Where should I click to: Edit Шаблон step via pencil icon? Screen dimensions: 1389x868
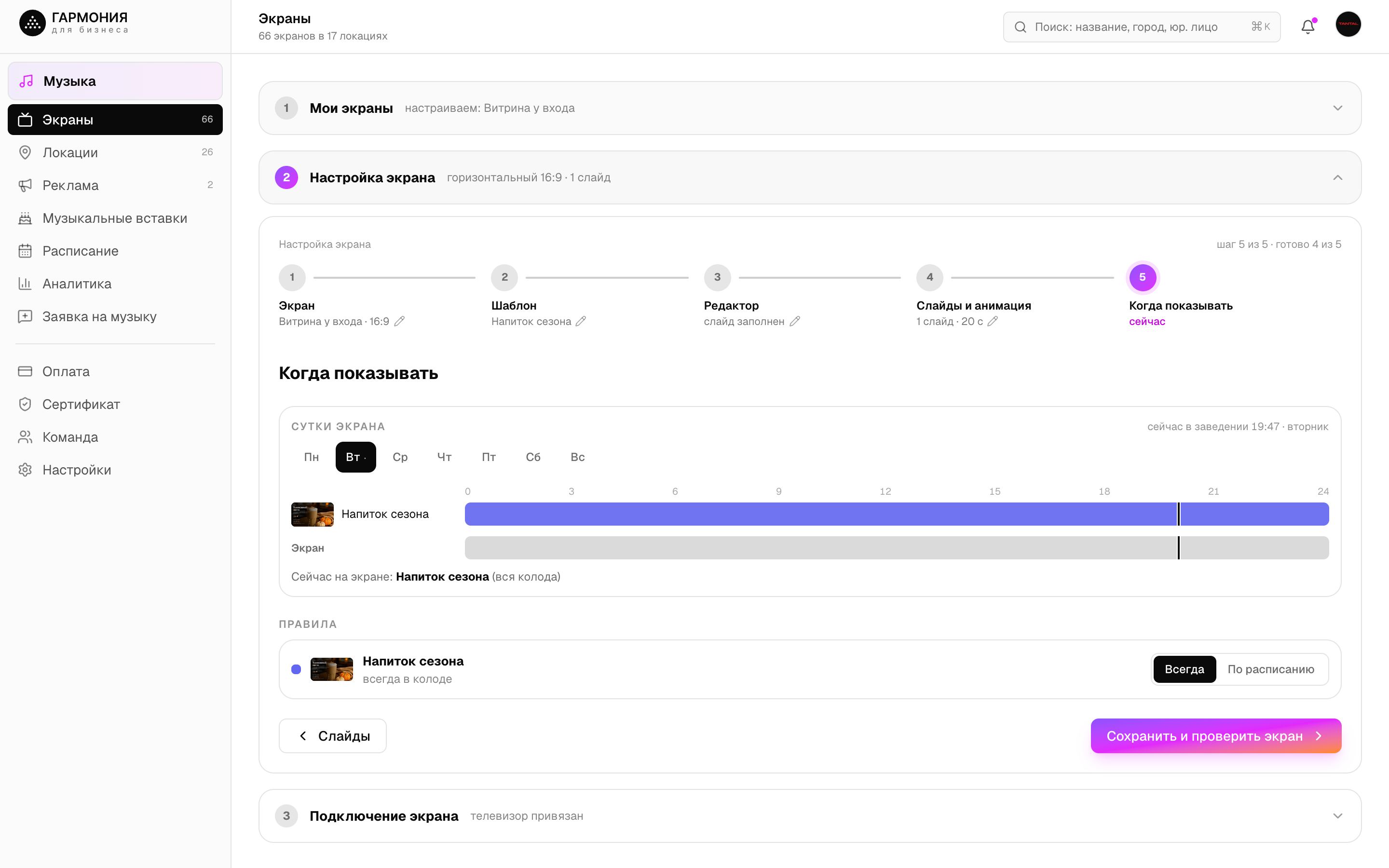tap(581, 321)
